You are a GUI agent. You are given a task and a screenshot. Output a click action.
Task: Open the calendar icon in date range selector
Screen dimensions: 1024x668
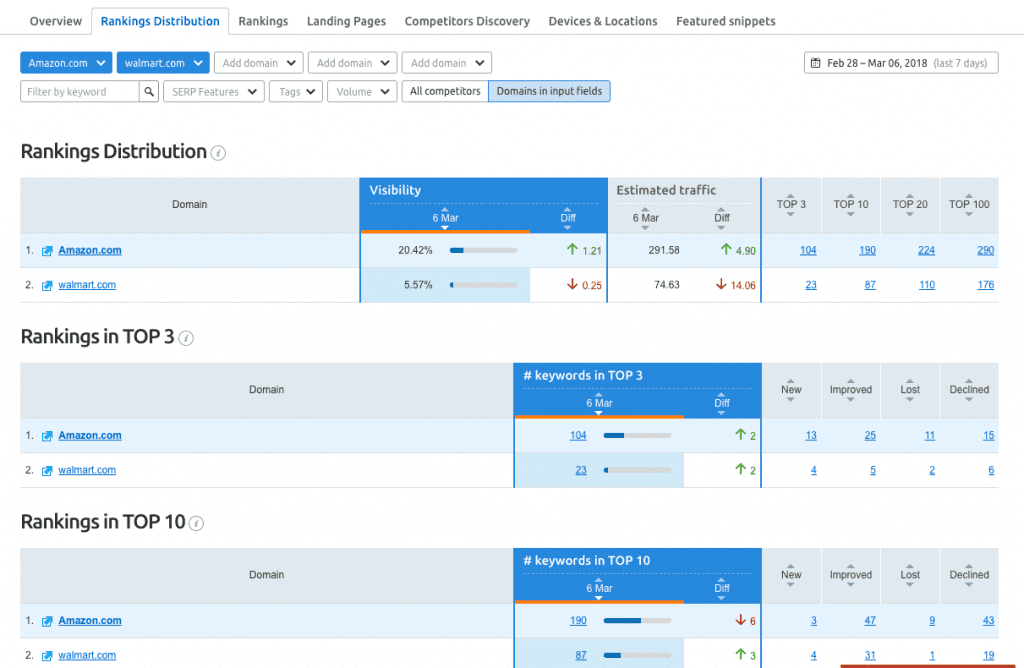click(x=818, y=62)
